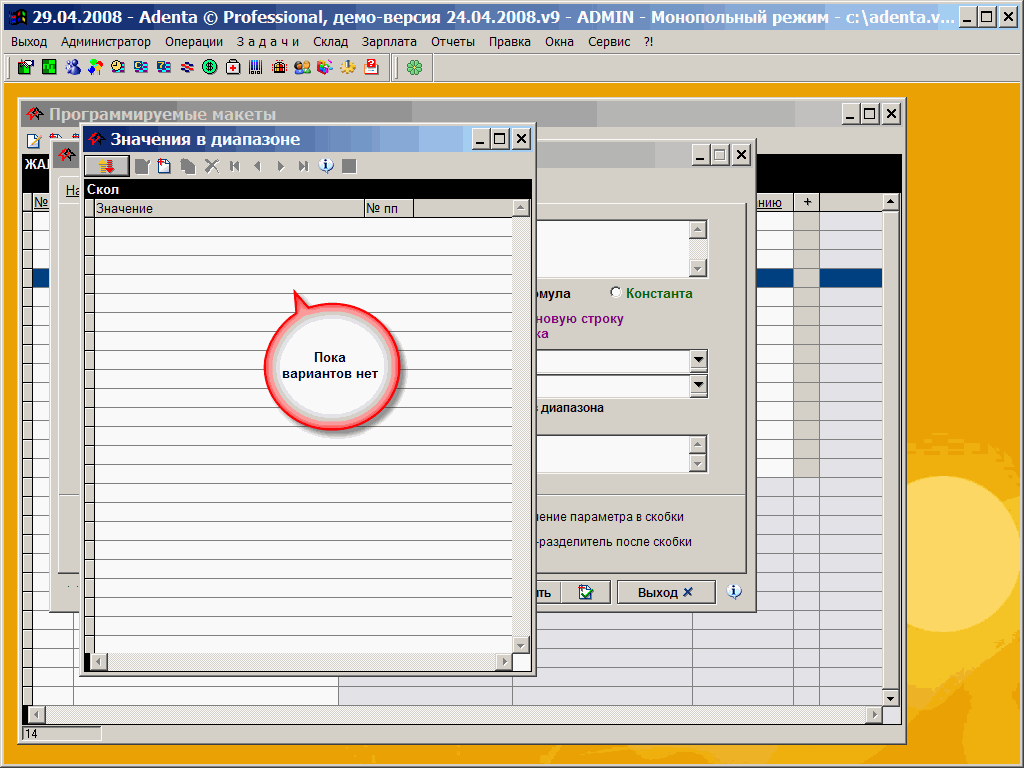Open the first combo box dropdown arrow
Viewport: 1024px width, 768px height.
point(698,360)
